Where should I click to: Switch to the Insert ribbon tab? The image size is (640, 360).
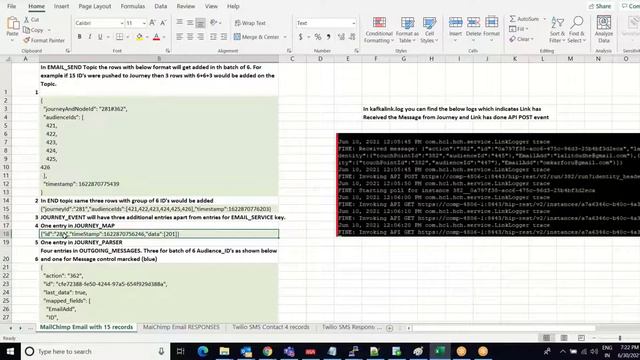coord(61,6)
